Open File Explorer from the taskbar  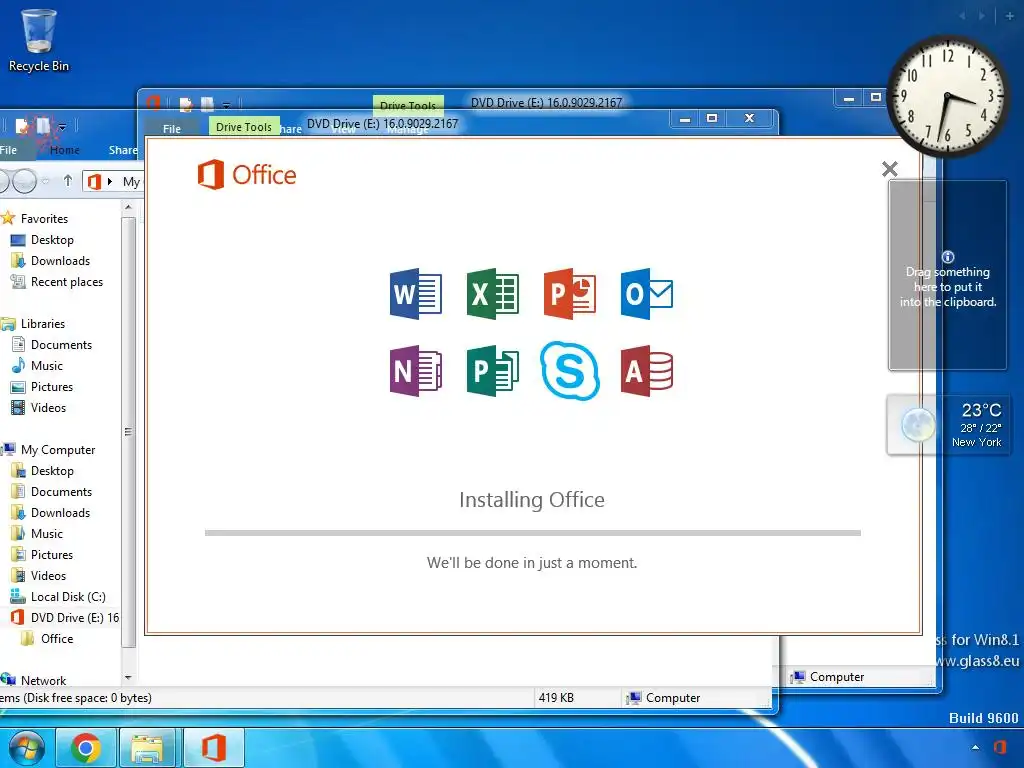[148, 748]
